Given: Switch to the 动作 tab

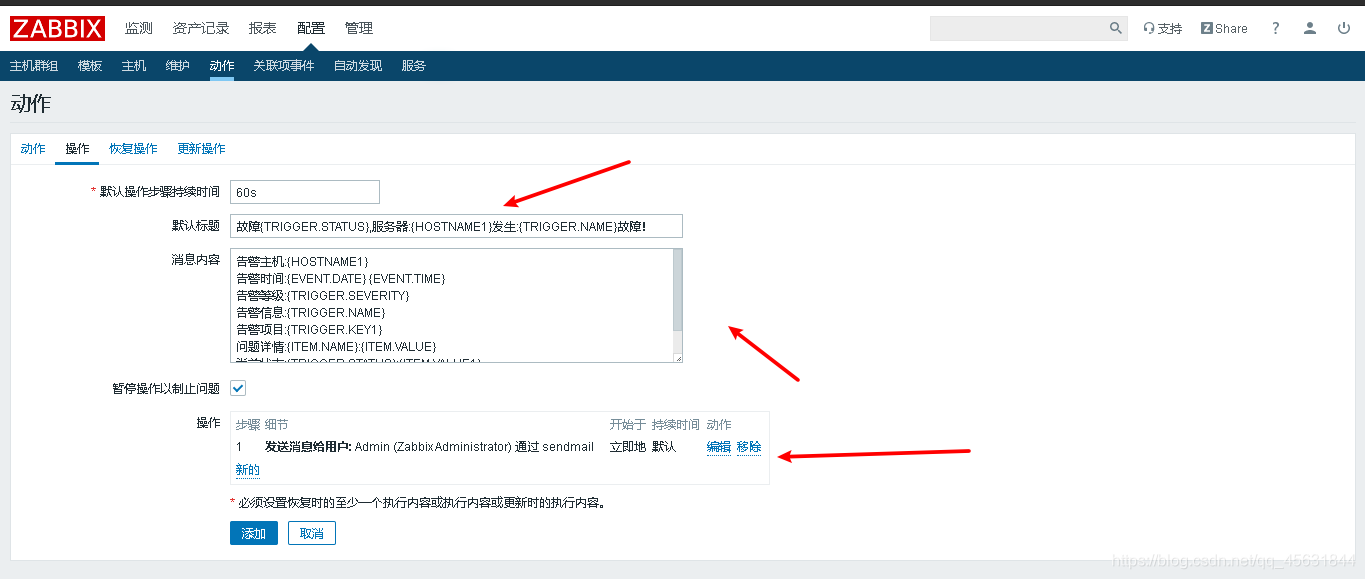Looking at the screenshot, I should (x=33, y=149).
